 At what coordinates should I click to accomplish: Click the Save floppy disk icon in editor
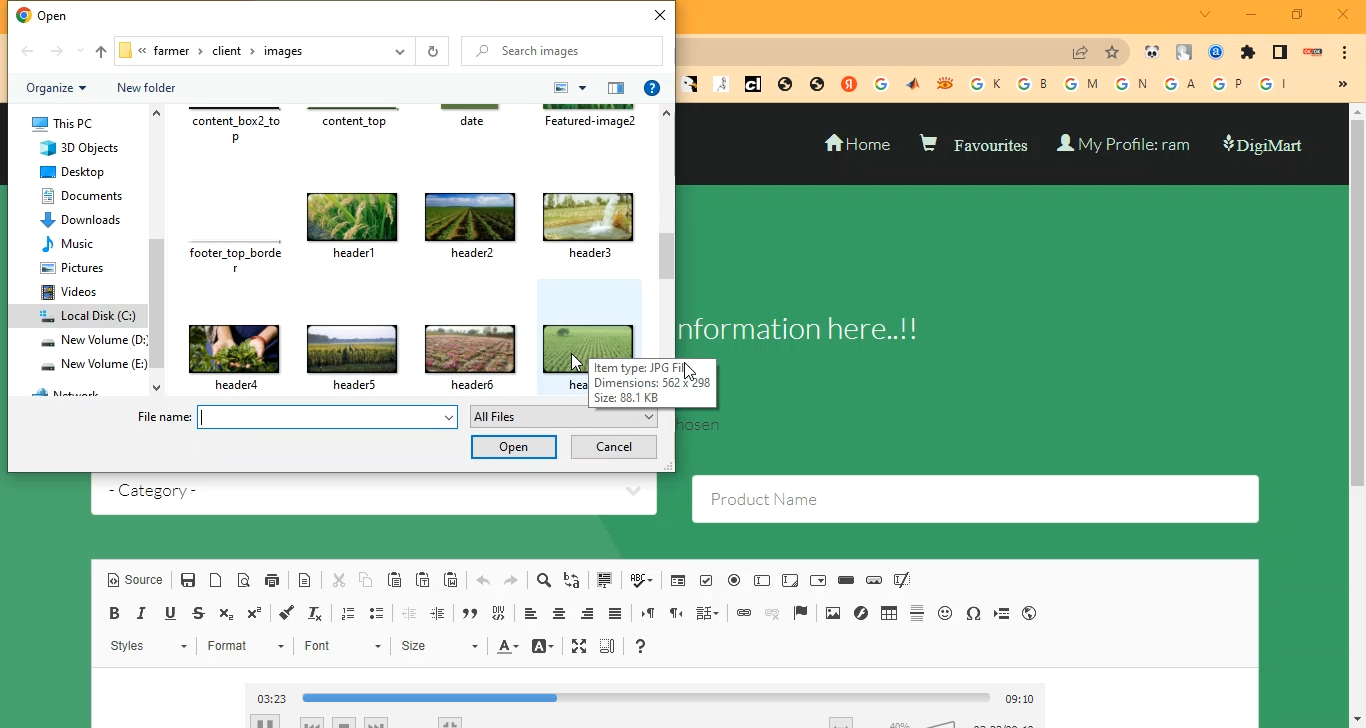[x=188, y=581]
